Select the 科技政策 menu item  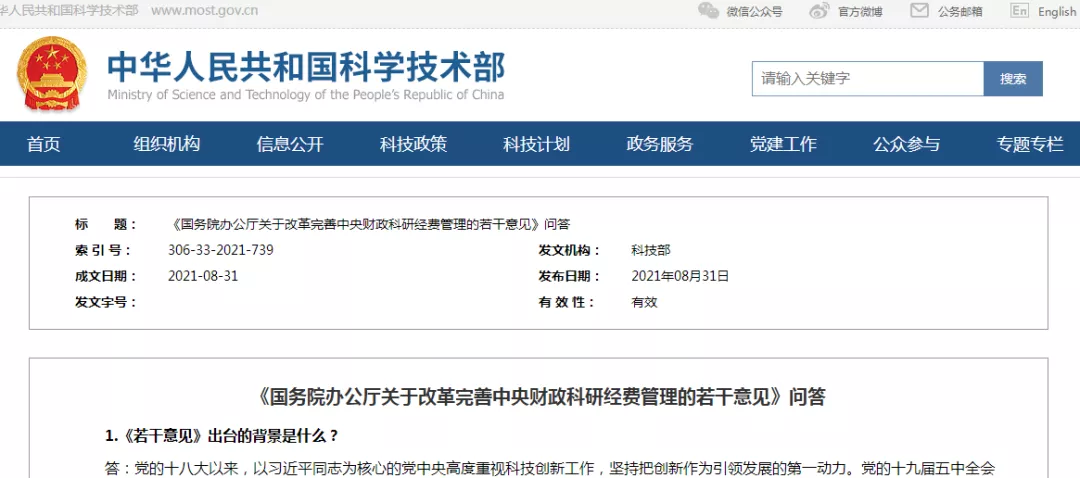click(x=413, y=144)
